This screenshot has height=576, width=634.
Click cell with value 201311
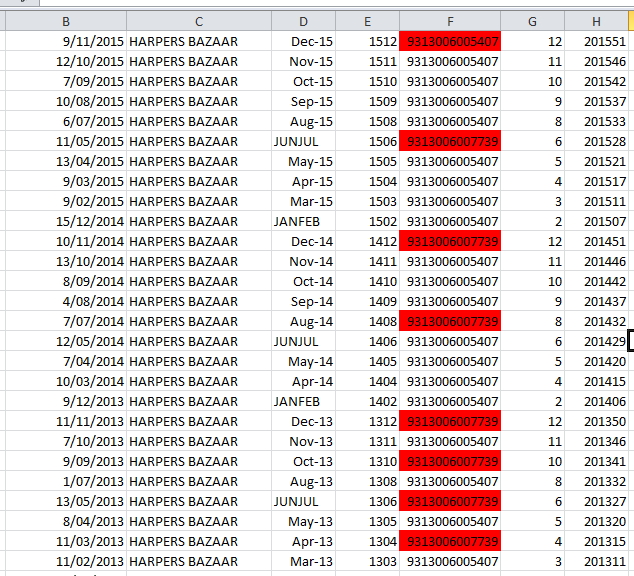pyautogui.click(x=596, y=561)
